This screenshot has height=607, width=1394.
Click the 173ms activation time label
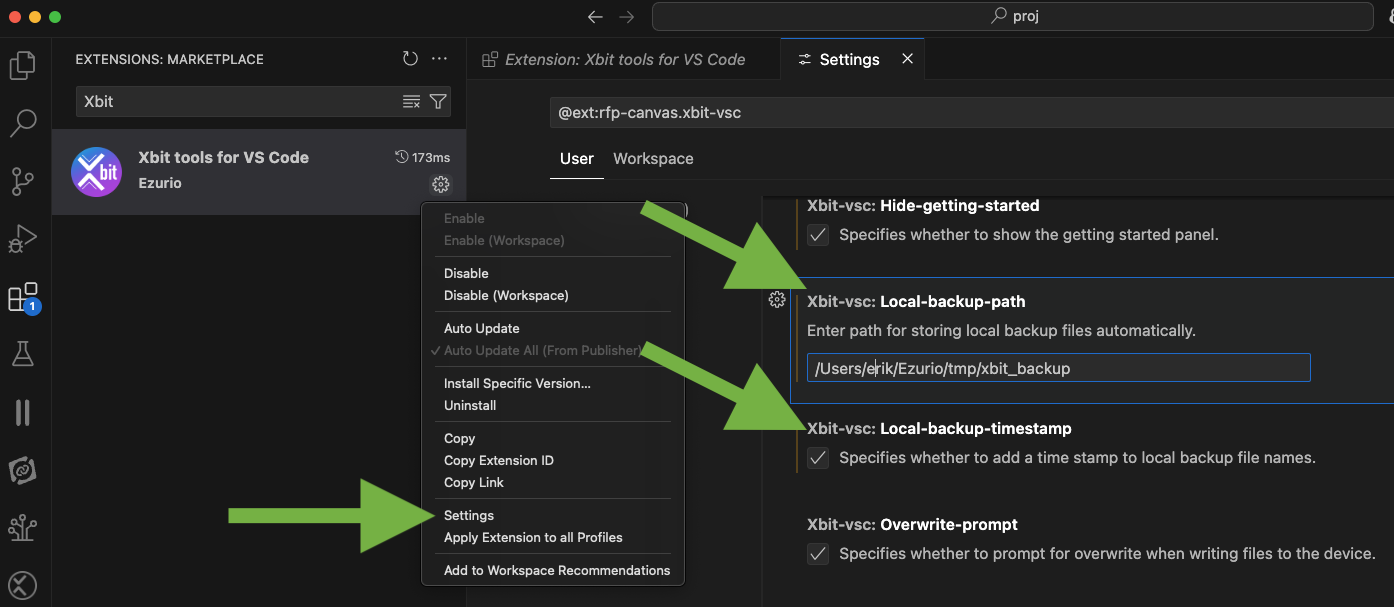pos(422,157)
